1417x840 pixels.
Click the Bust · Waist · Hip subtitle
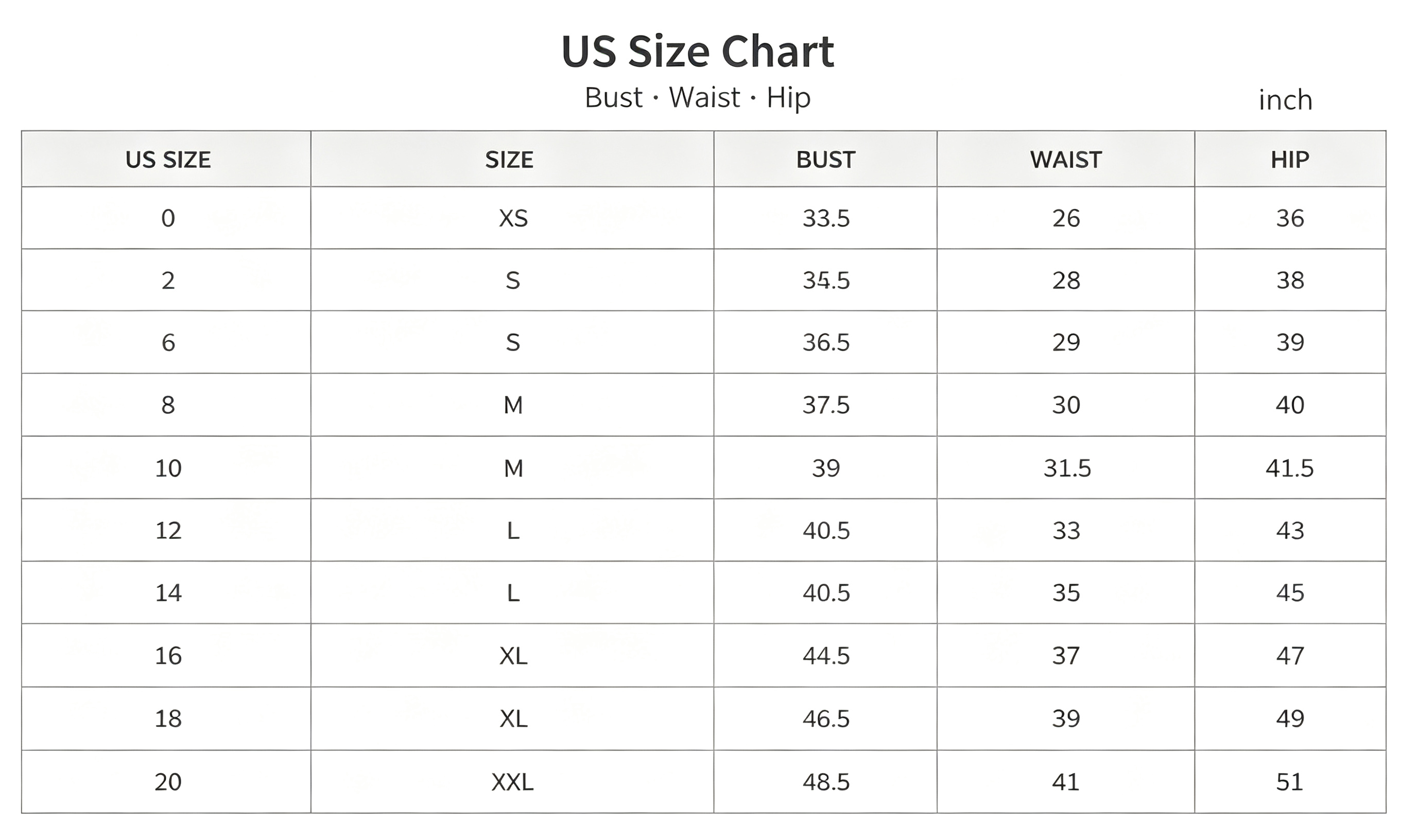(x=698, y=98)
